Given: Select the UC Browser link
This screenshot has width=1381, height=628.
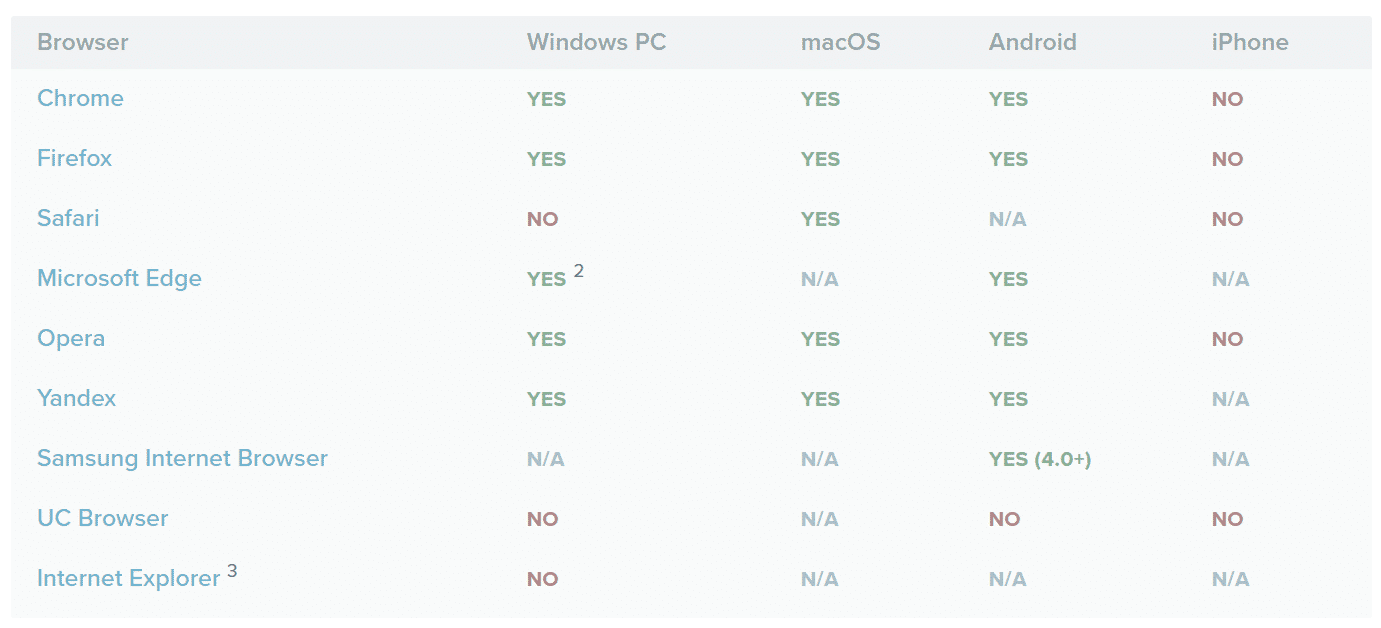Looking at the screenshot, I should point(102,518).
